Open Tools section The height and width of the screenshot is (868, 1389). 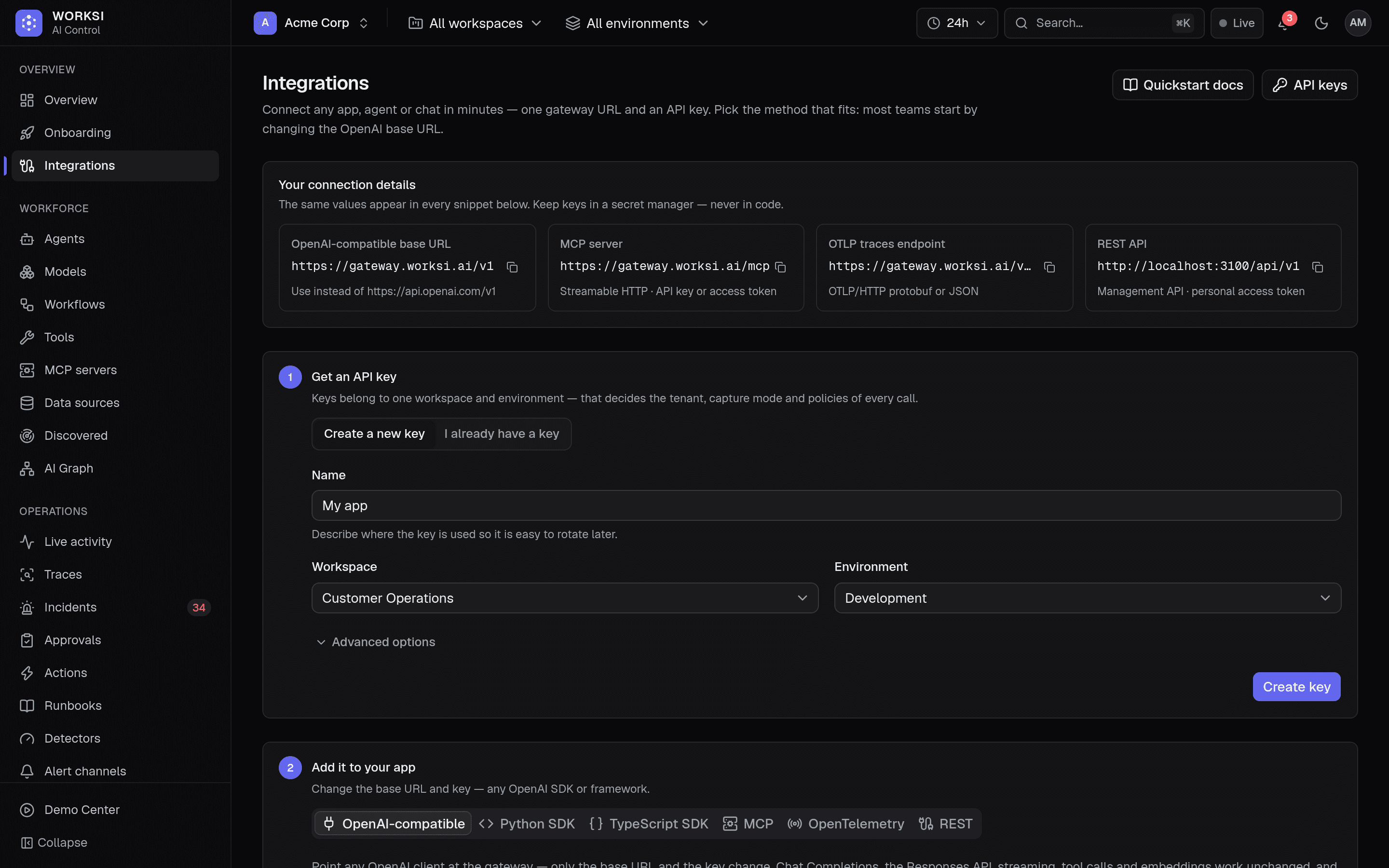pos(115,337)
